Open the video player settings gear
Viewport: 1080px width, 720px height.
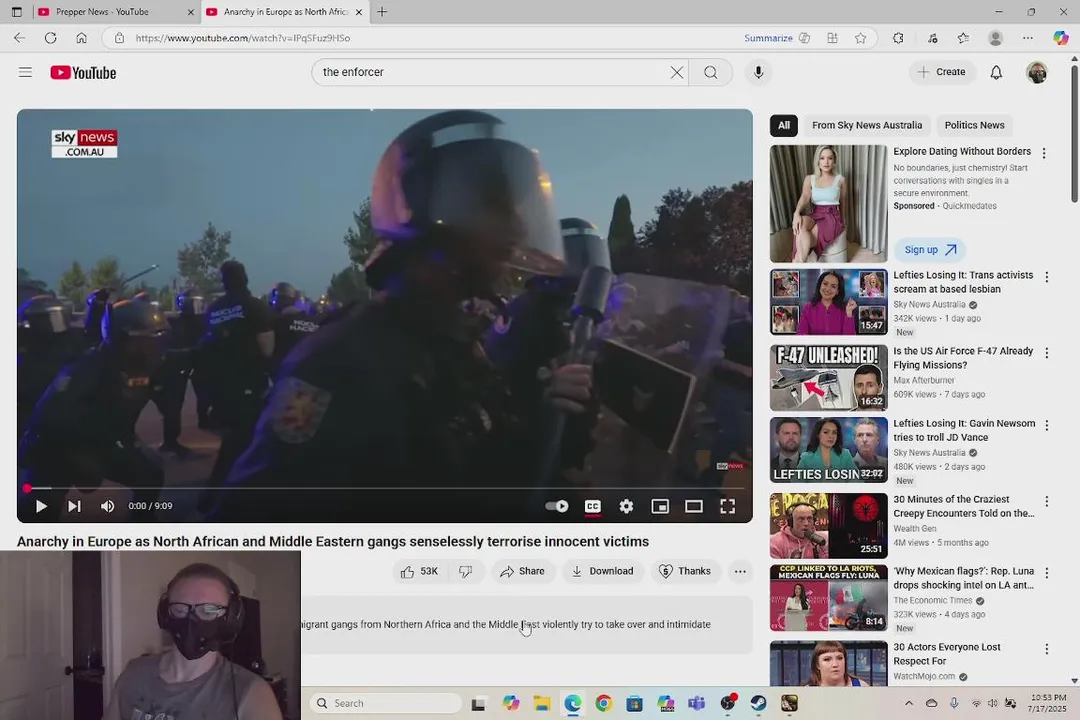[626, 506]
